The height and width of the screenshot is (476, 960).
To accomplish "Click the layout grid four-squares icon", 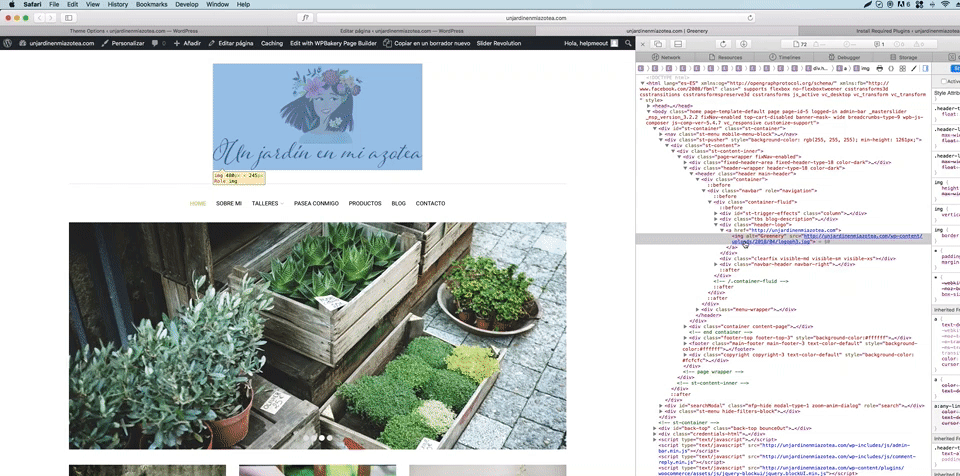I will [902, 69].
